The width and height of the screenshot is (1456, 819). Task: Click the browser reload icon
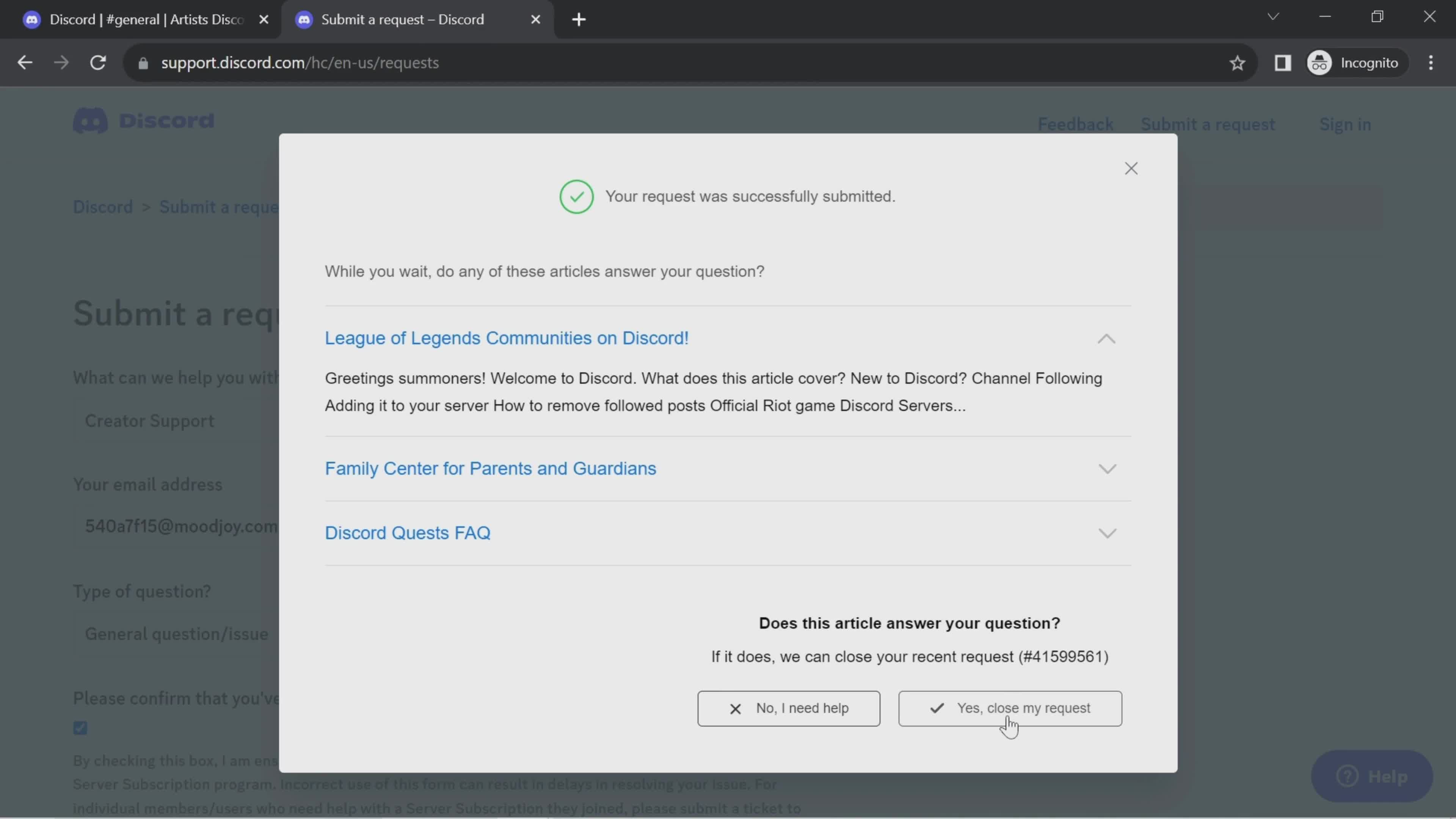coord(97,62)
